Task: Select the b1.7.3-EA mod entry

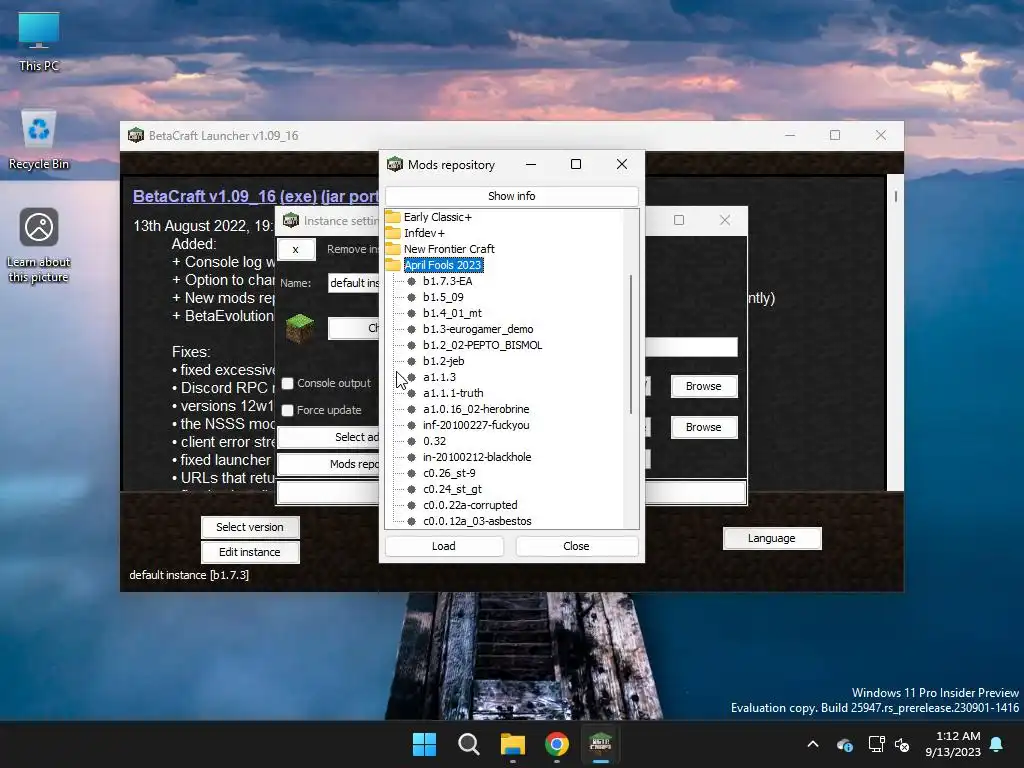Action: point(447,281)
